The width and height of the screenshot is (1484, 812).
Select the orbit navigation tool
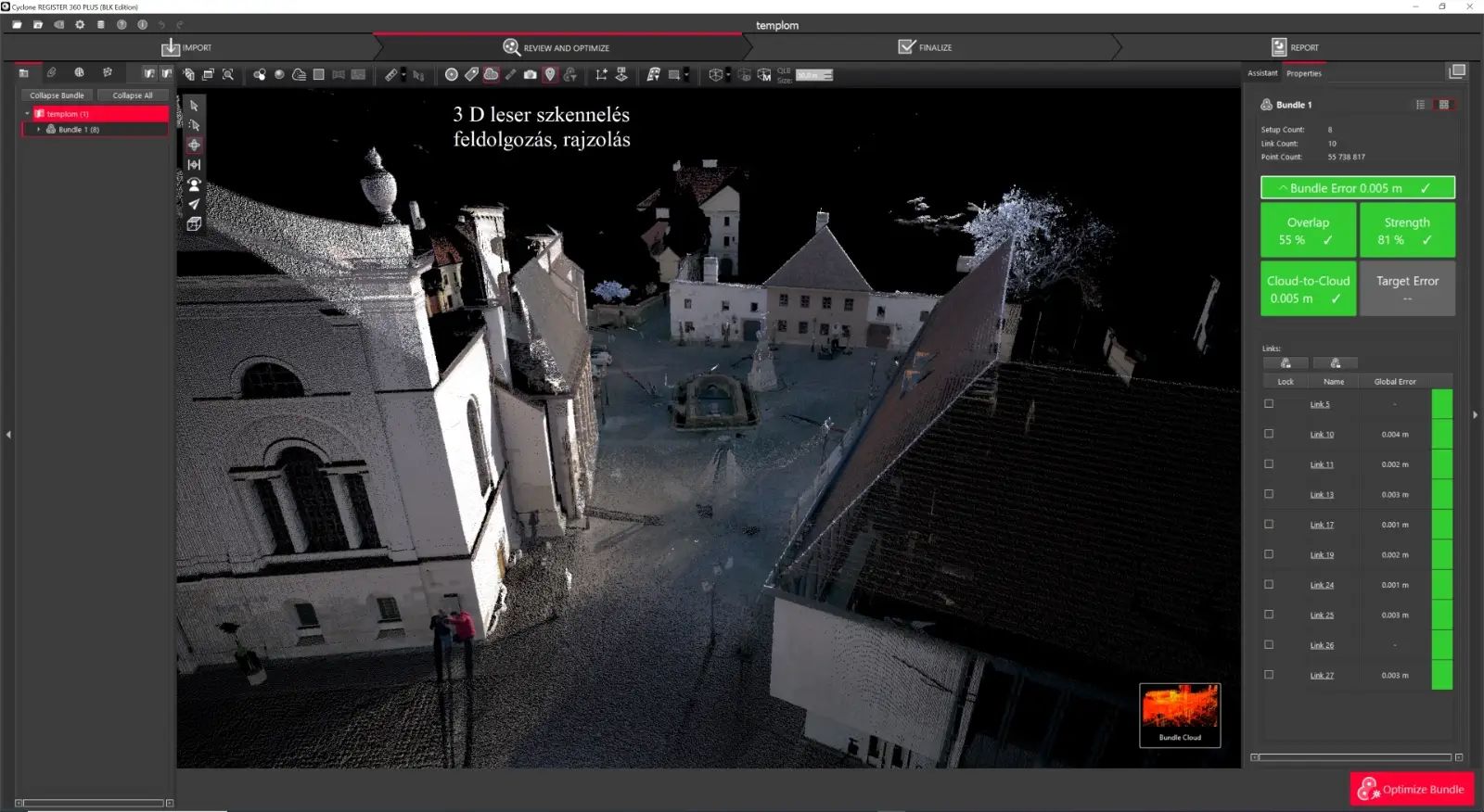click(194, 145)
